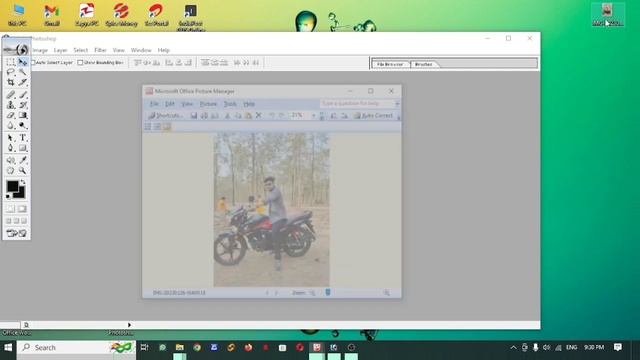Swap foreground and background colors

(x=23, y=183)
